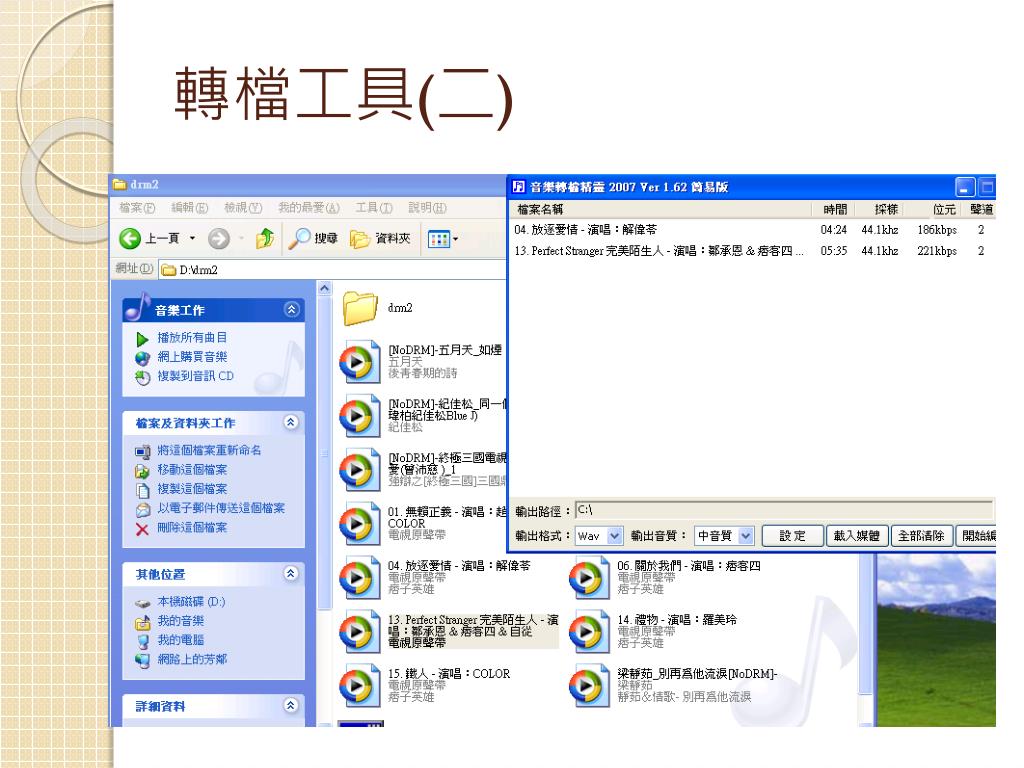Click the 開始 button in converter
Viewport: 1024px width, 768px height.
(976, 536)
